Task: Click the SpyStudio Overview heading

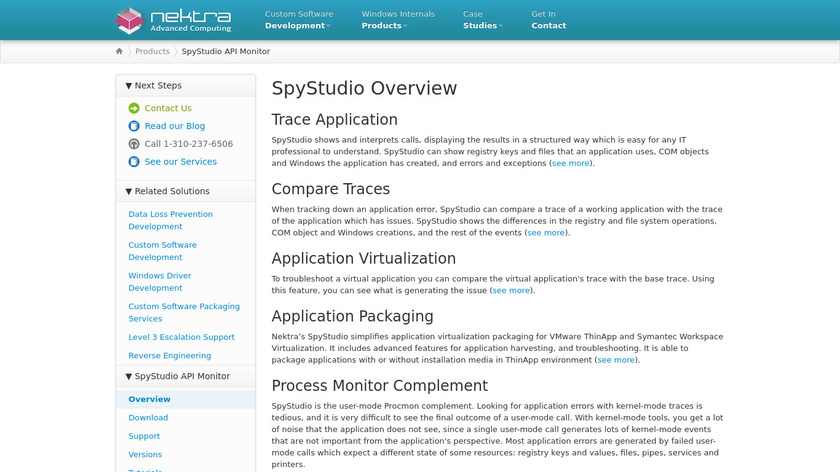Action: pos(364,88)
